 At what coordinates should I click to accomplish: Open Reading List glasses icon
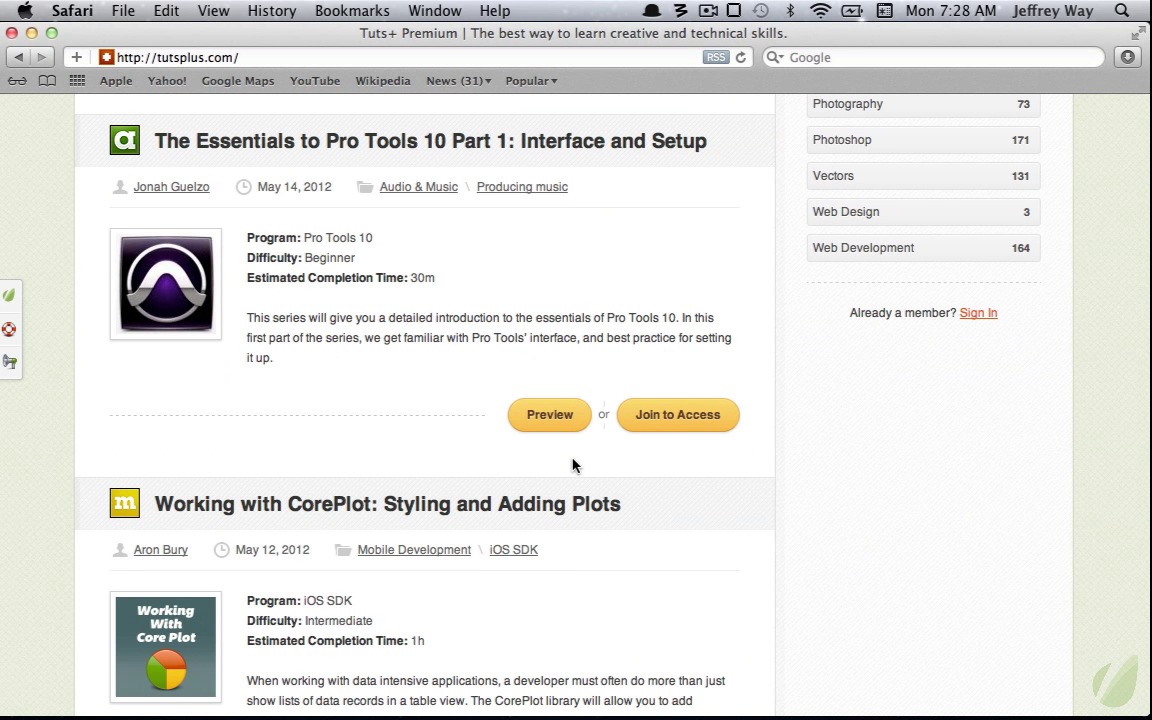[x=17, y=81]
